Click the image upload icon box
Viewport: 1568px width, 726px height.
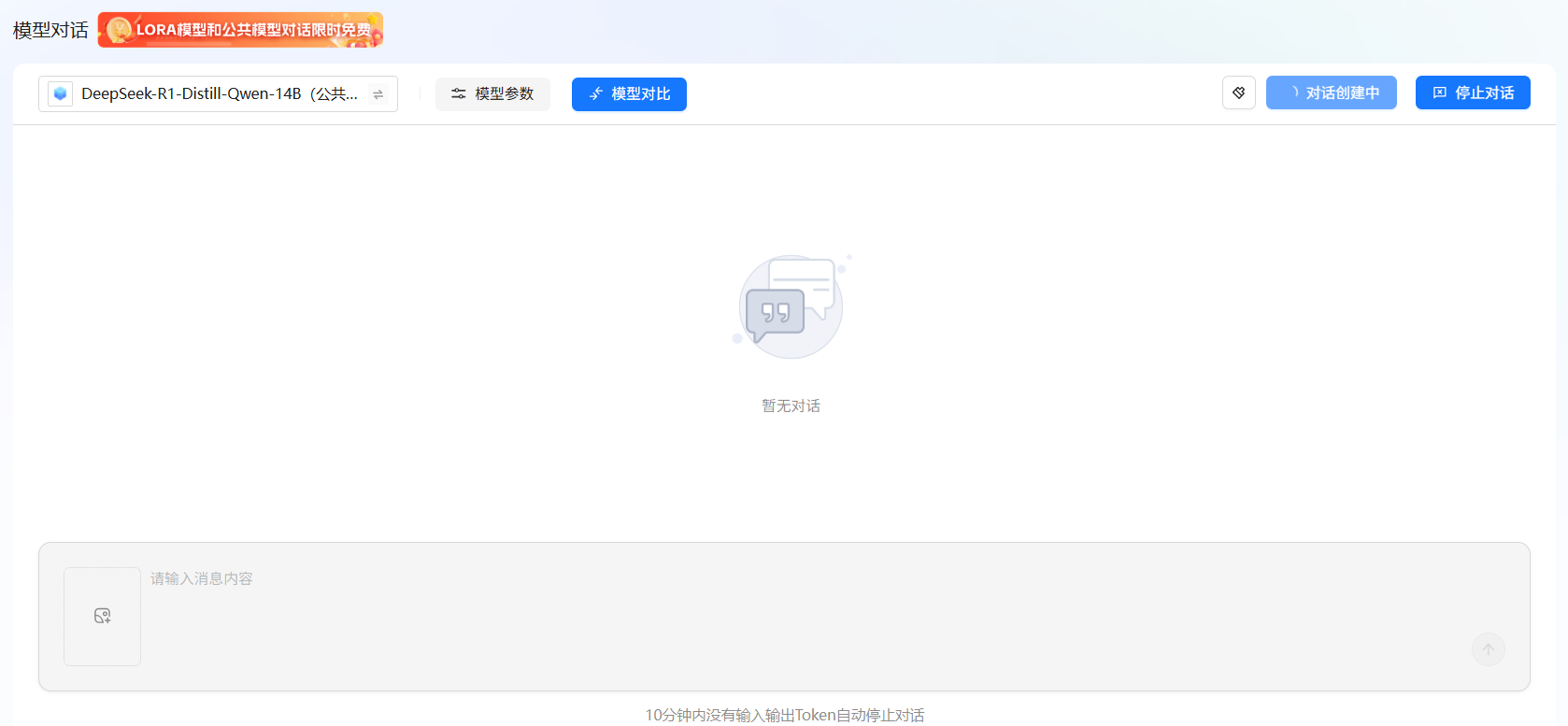point(102,617)
